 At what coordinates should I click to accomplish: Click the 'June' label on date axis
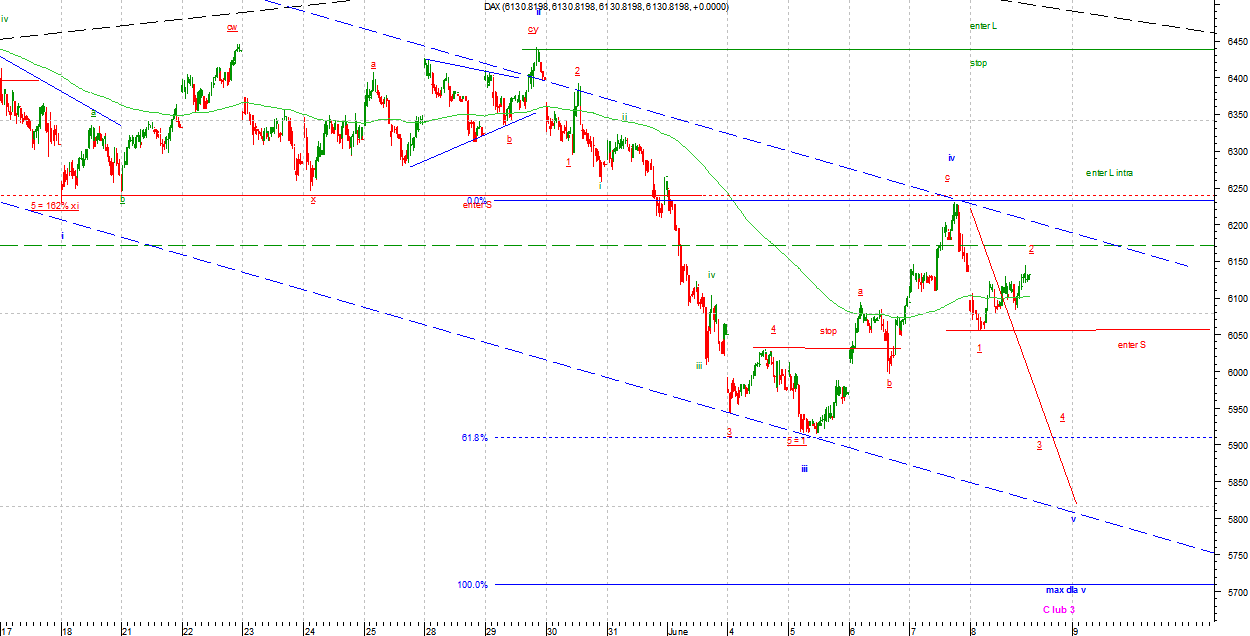coord(678,631)
